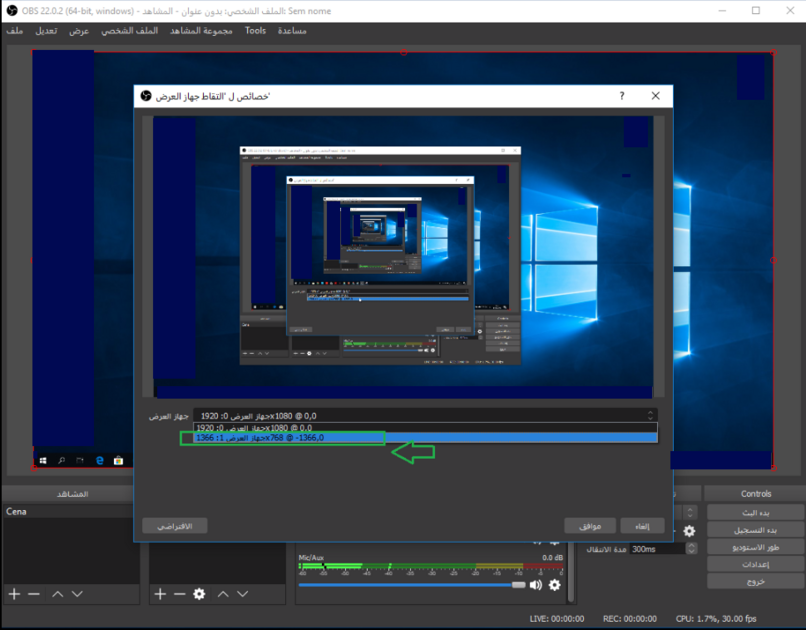
Task: Move scene up with arrow icon
Action: pos(57,594)
